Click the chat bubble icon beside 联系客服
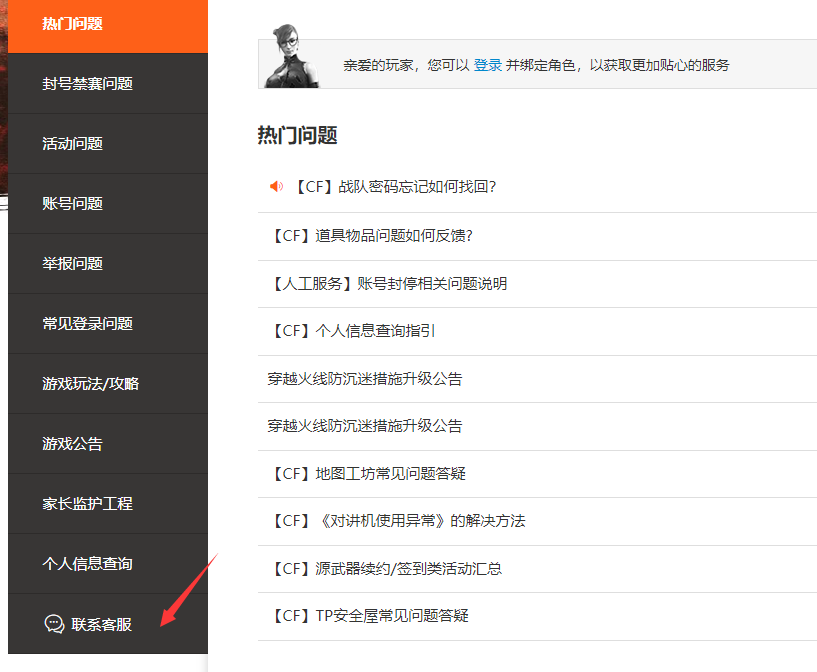 pos(54,624)
